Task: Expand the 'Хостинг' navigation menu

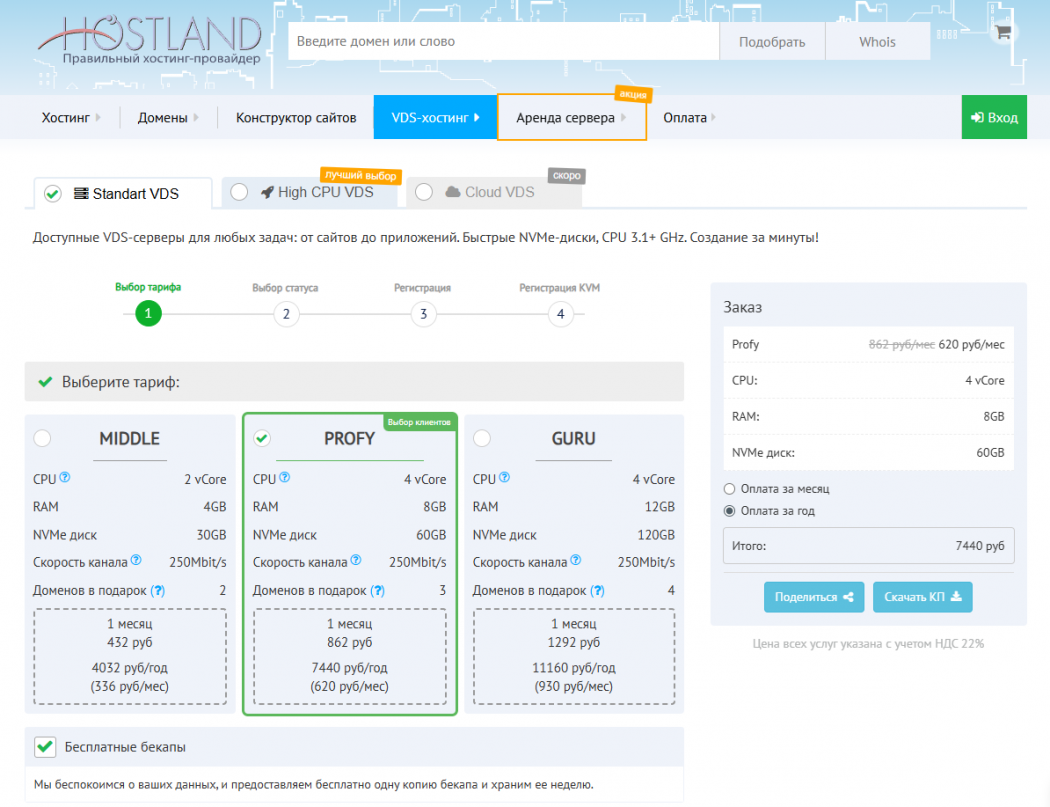Action: pos(72,118)
